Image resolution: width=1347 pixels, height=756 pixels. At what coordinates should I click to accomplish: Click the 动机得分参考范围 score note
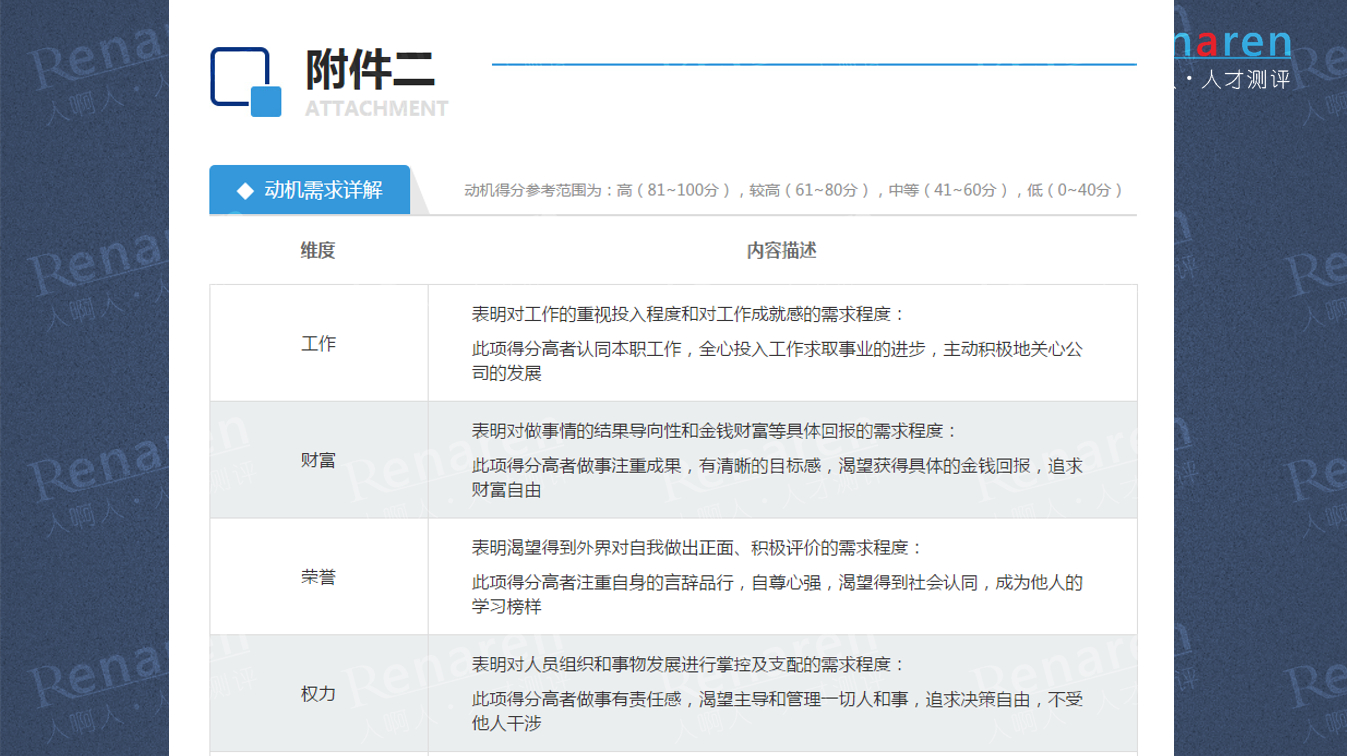click(x=795, y=190)
